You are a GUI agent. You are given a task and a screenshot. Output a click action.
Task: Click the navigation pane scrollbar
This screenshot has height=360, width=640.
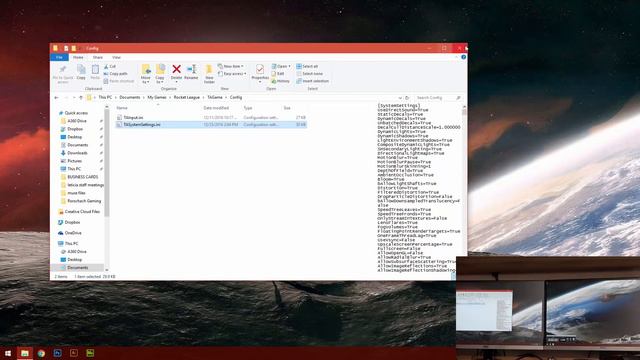point(107,163)
